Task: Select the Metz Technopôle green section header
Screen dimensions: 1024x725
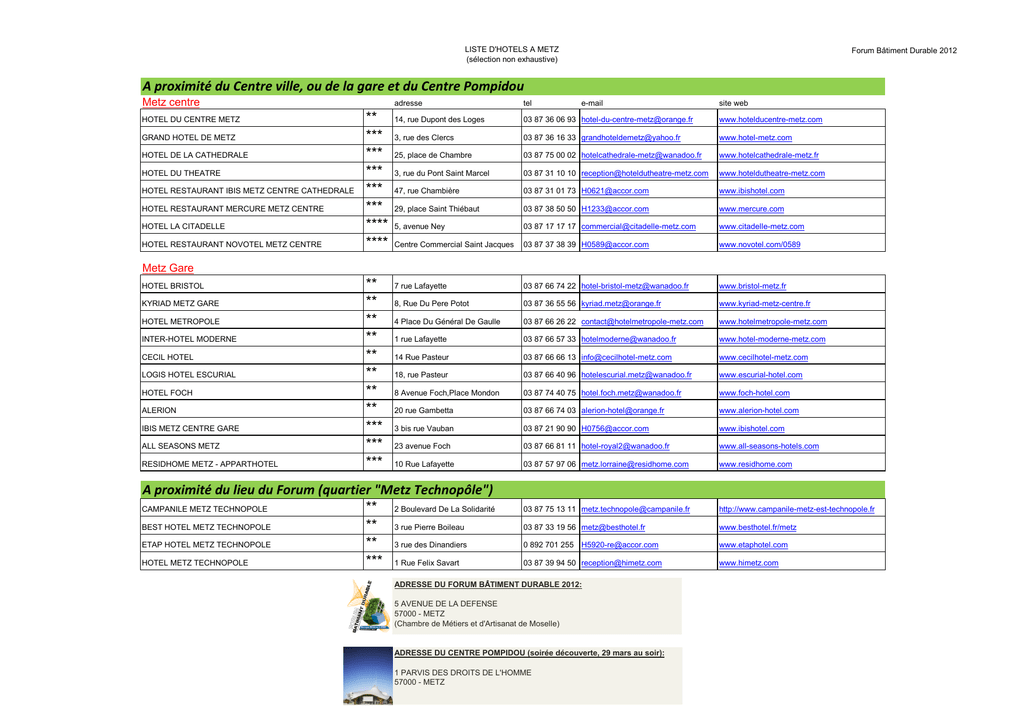Action: pyautogui.click(x=513, y=490)
